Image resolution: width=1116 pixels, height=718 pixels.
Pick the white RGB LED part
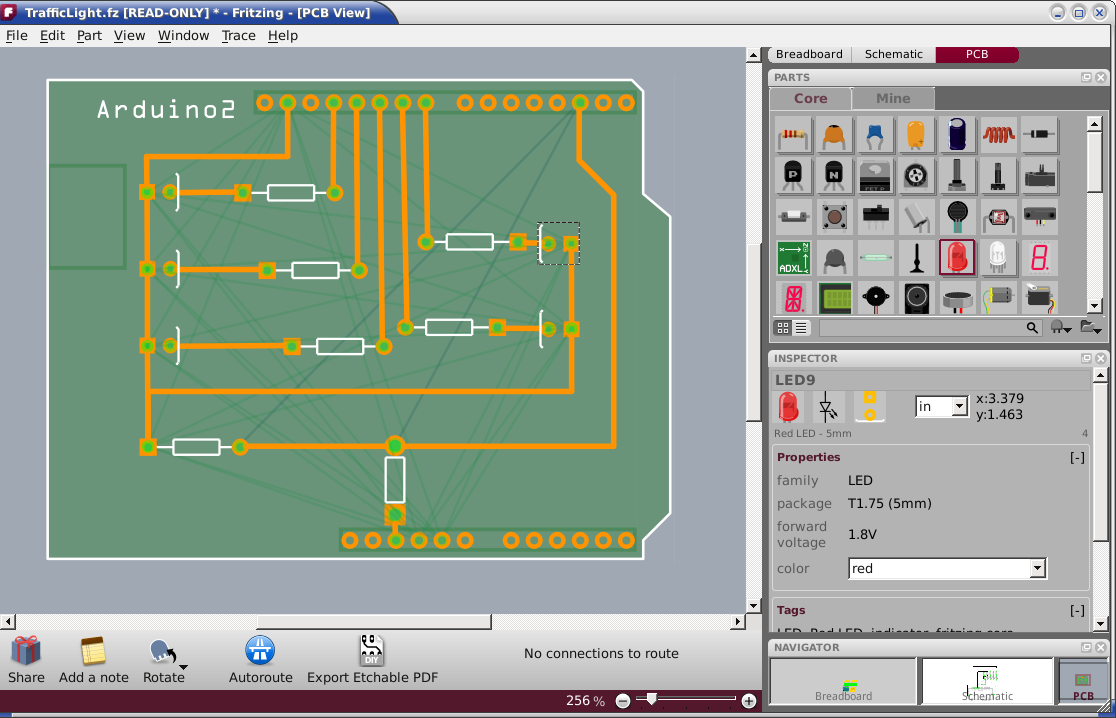[999, 258]
